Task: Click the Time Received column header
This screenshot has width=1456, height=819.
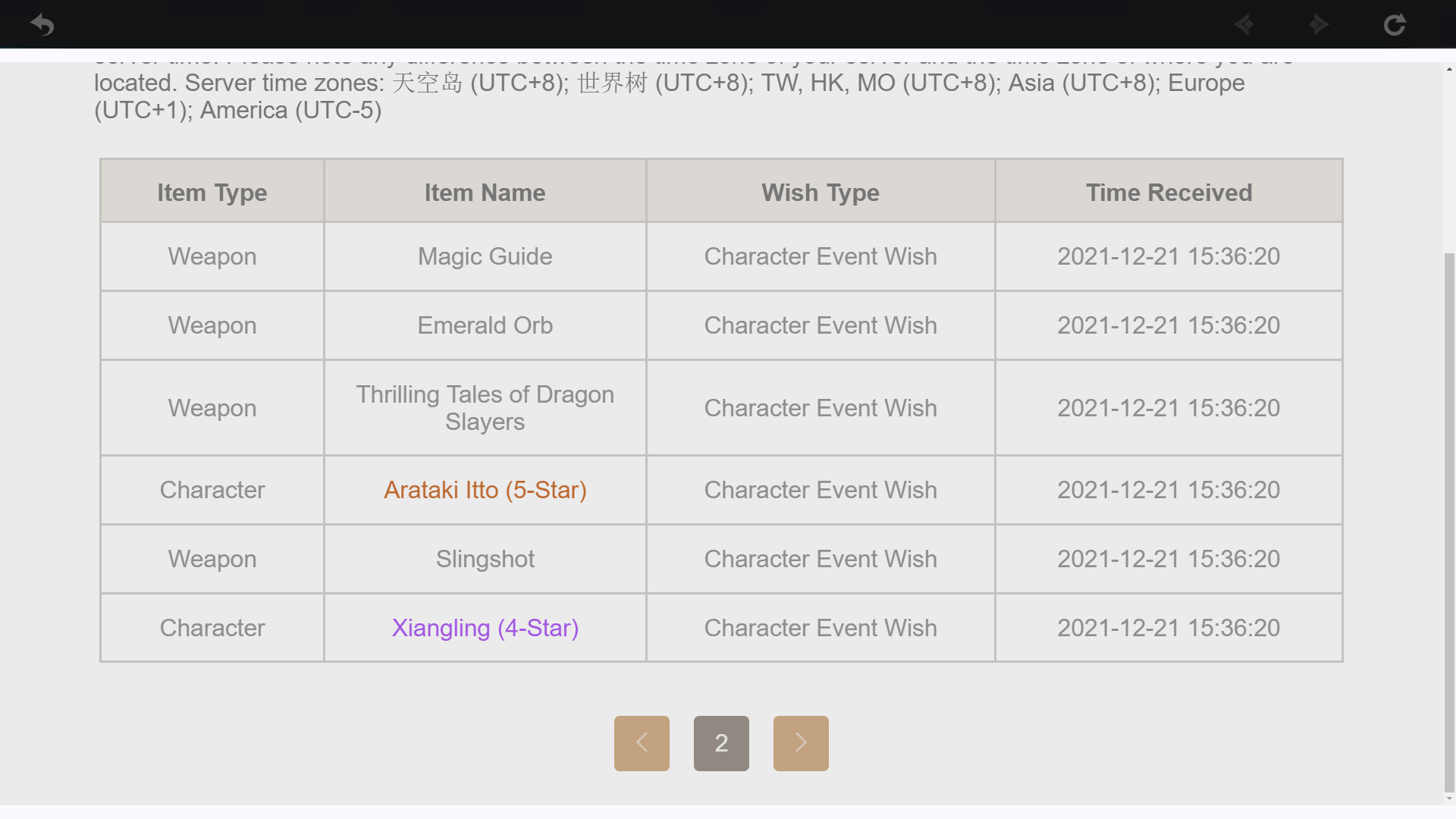Action: coord(1169,193)
